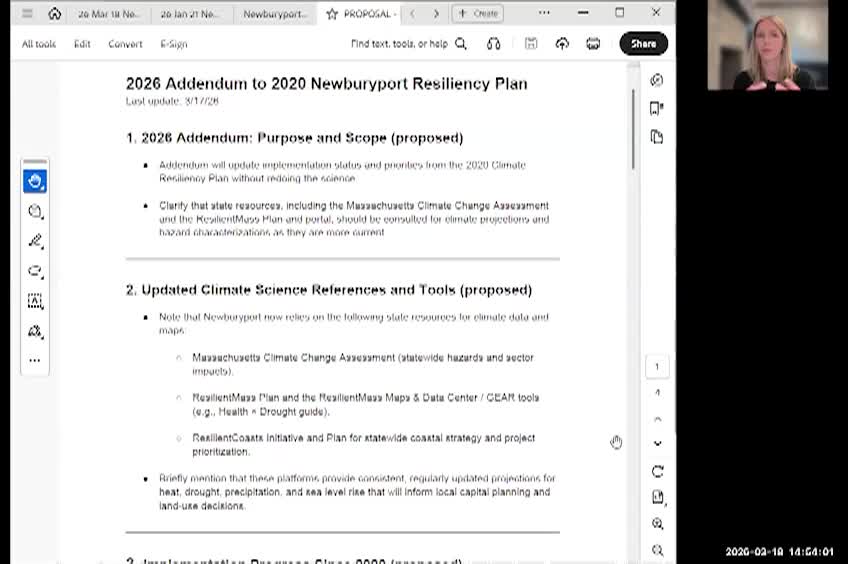Open more tools ellipsis in the quick toolbar
Image resolution: width=848 pixels, height=564 pixels.
click(35, 360)
